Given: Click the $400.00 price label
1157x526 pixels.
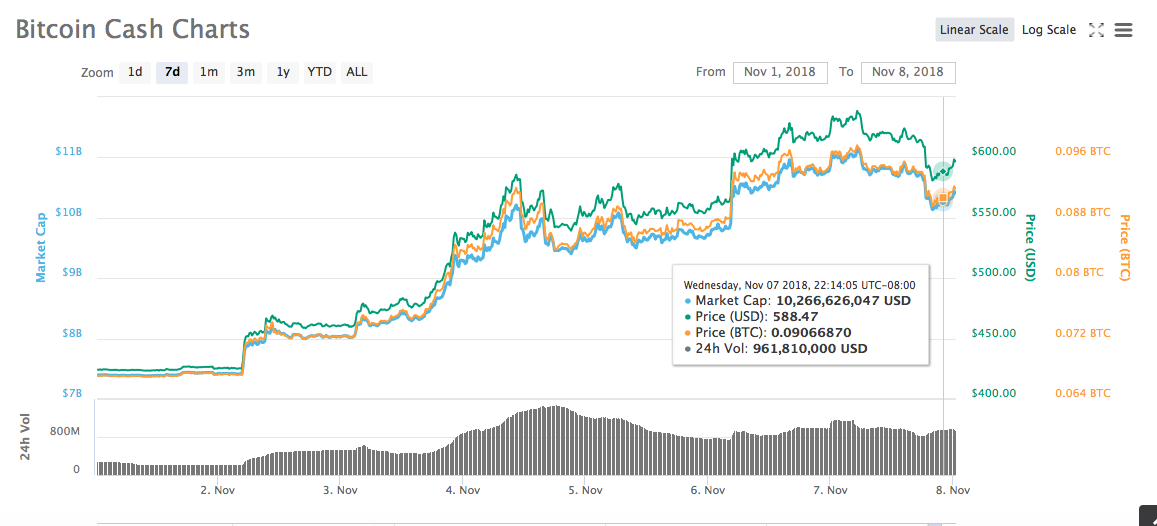Looking at the screenshot, I should 992,394.
